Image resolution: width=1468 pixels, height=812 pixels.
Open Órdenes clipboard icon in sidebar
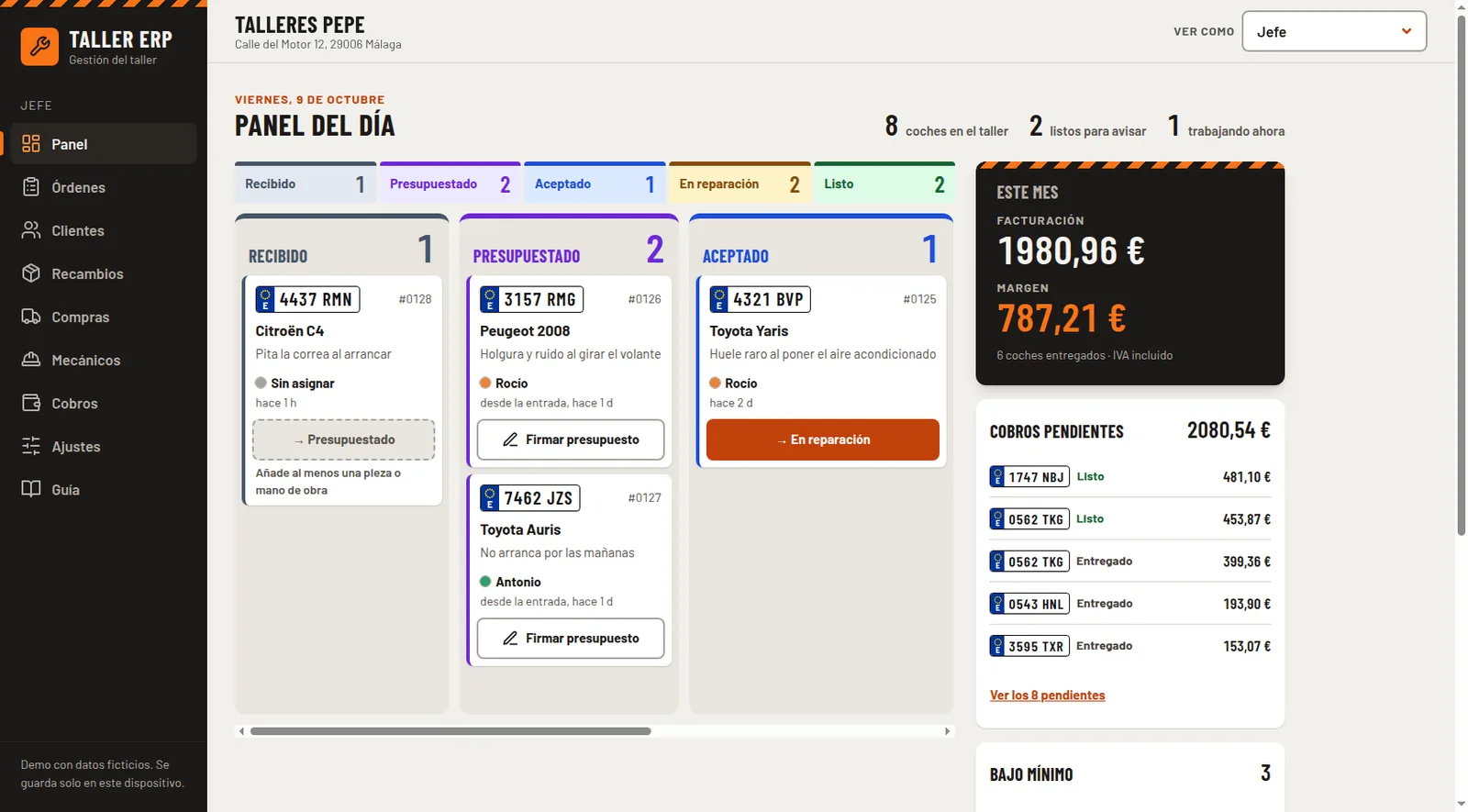[x=31, y=187]
